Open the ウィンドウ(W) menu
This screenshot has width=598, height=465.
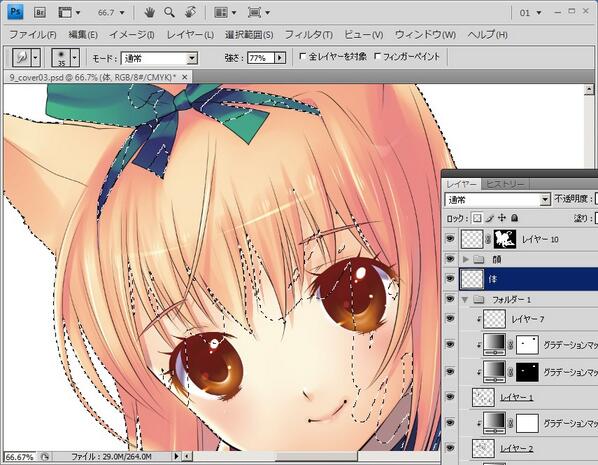click(425, 35)
